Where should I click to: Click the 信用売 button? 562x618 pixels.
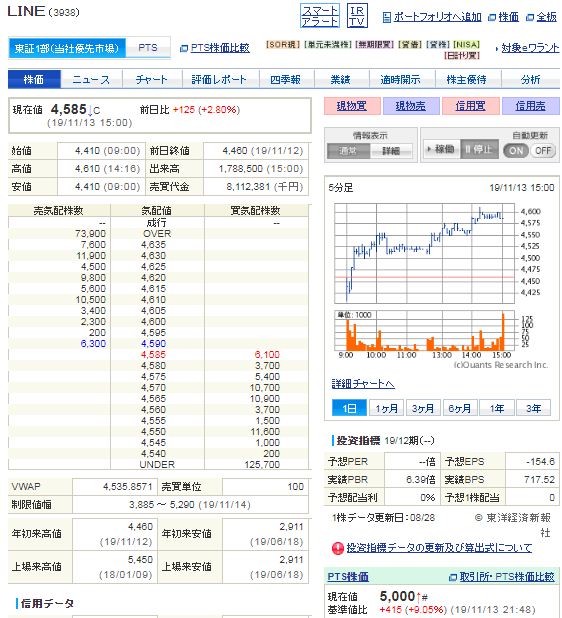[x=530, y=106]
